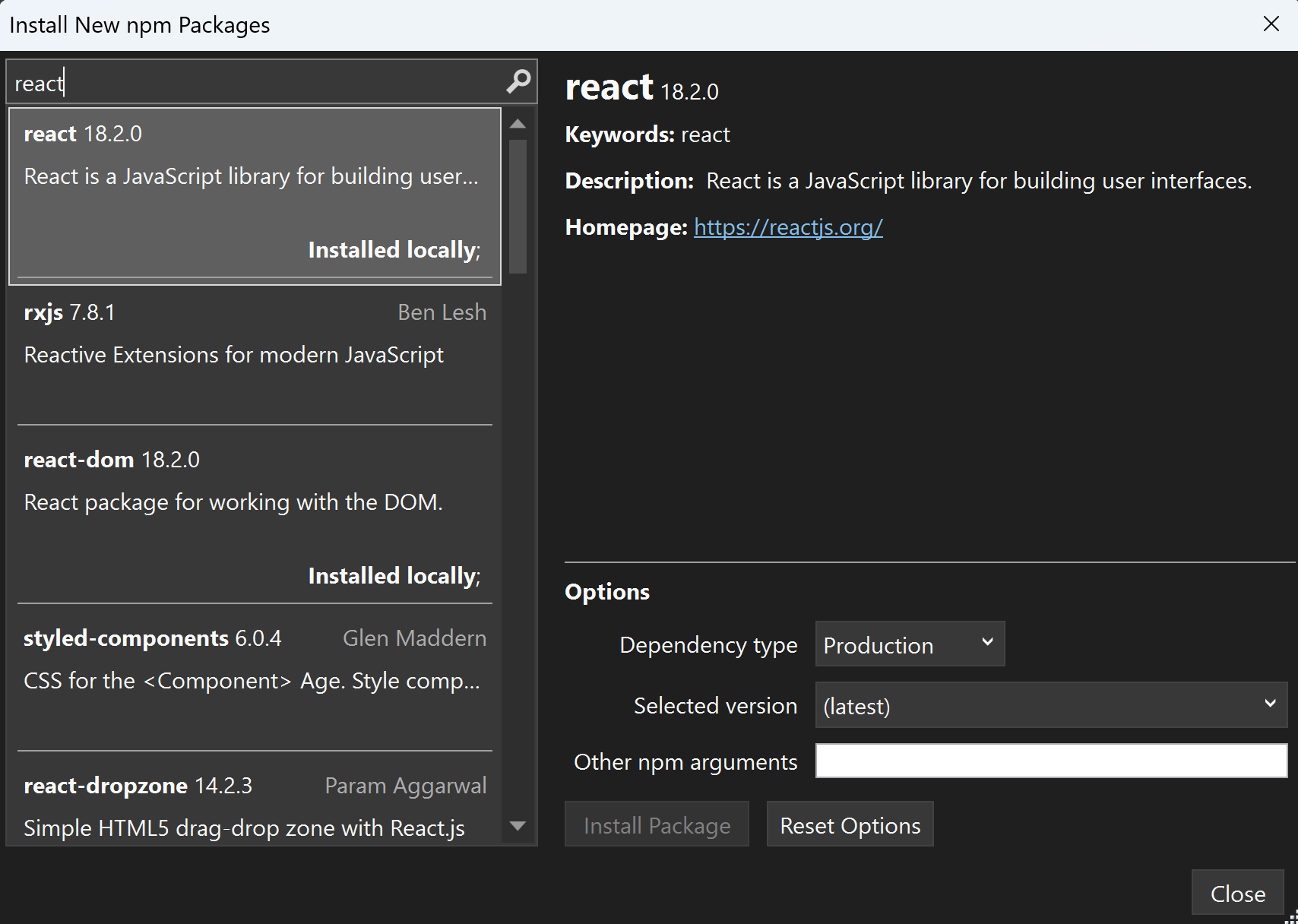Click the results list scrollbar thumb
The width and height of the screenshot is (1298, 924).
(518, 205)
